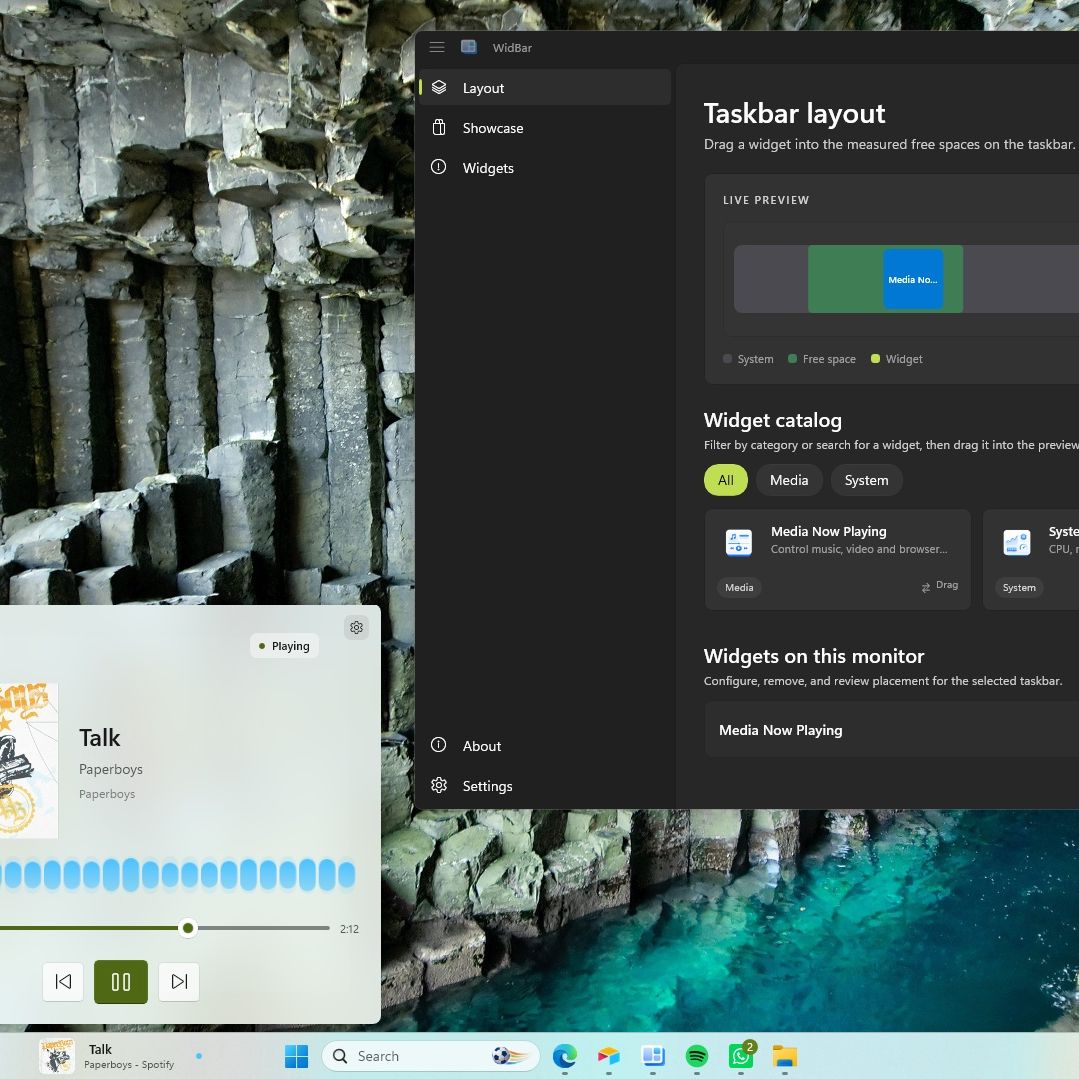This screenshot has width=1079, height=1079.
Task: Skip to the previous track
Action: click(x=63, y=981)
